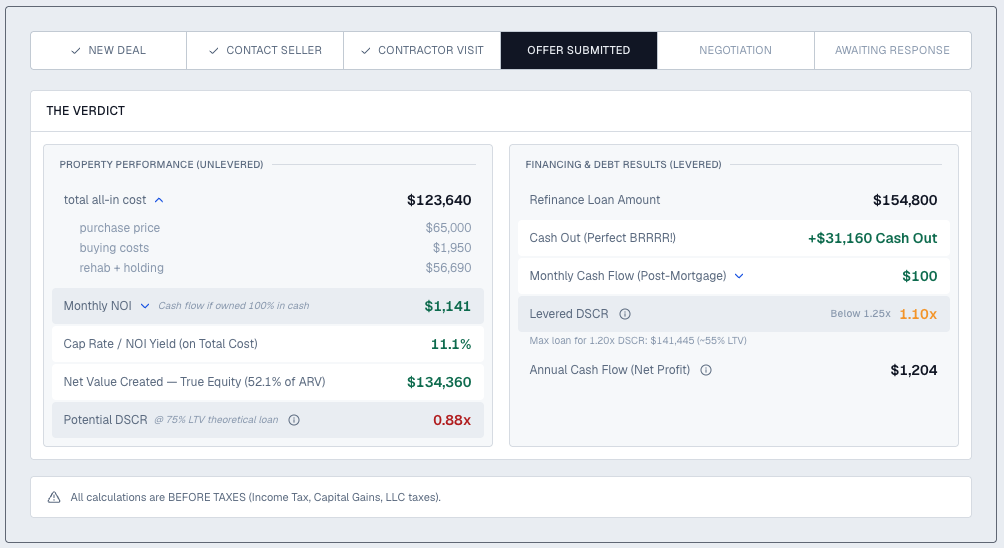Switch to the Contact Seller stage
Screen dimensions: 1004x548
tap(265, 50)
